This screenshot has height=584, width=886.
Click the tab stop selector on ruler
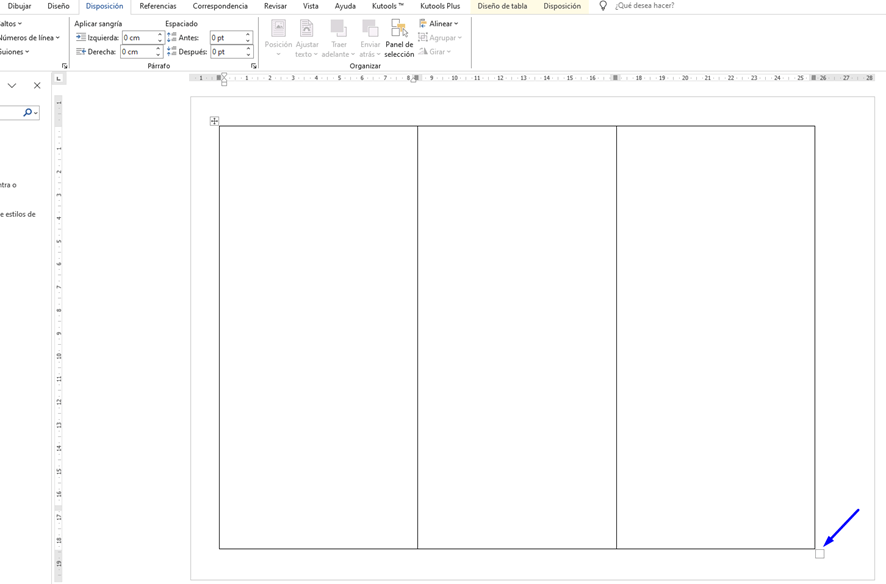(59, 79)
